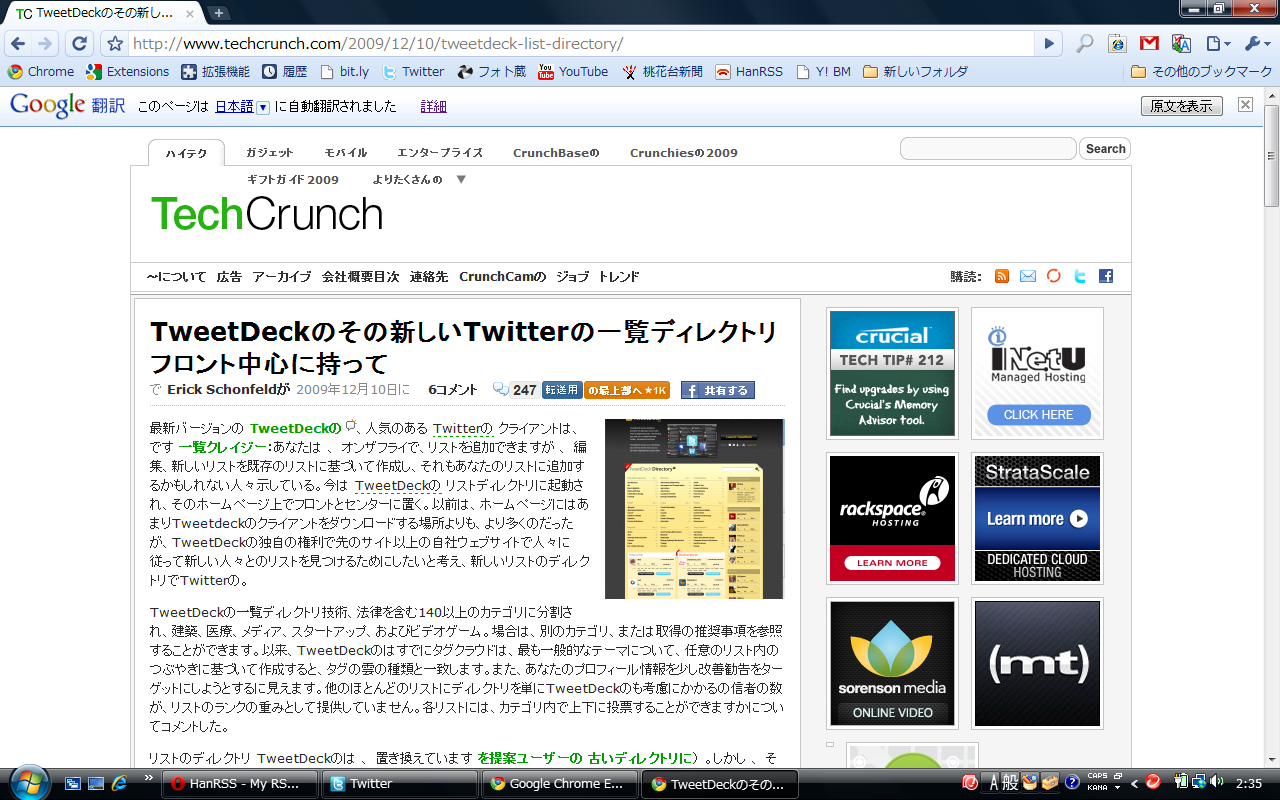Expand the その他のブックマーク folder
1280x800 pixels.
(1201, 72)
